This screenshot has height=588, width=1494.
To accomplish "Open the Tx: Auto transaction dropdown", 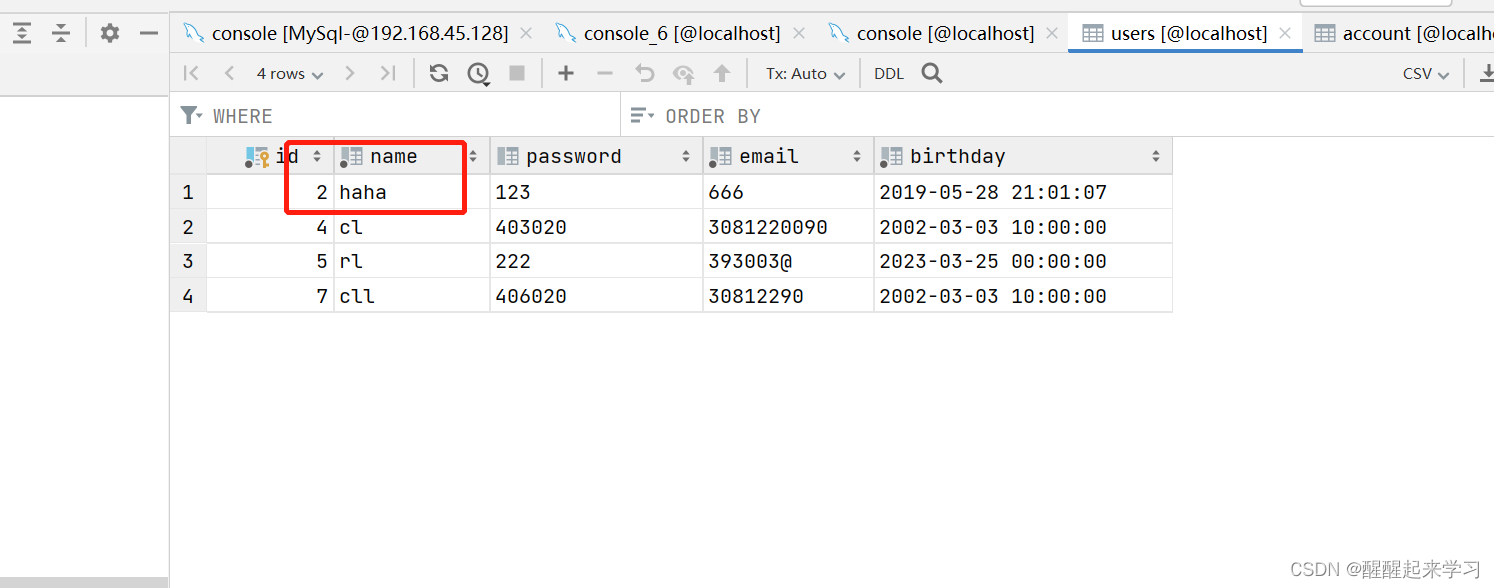I will [x=803, y=72].
